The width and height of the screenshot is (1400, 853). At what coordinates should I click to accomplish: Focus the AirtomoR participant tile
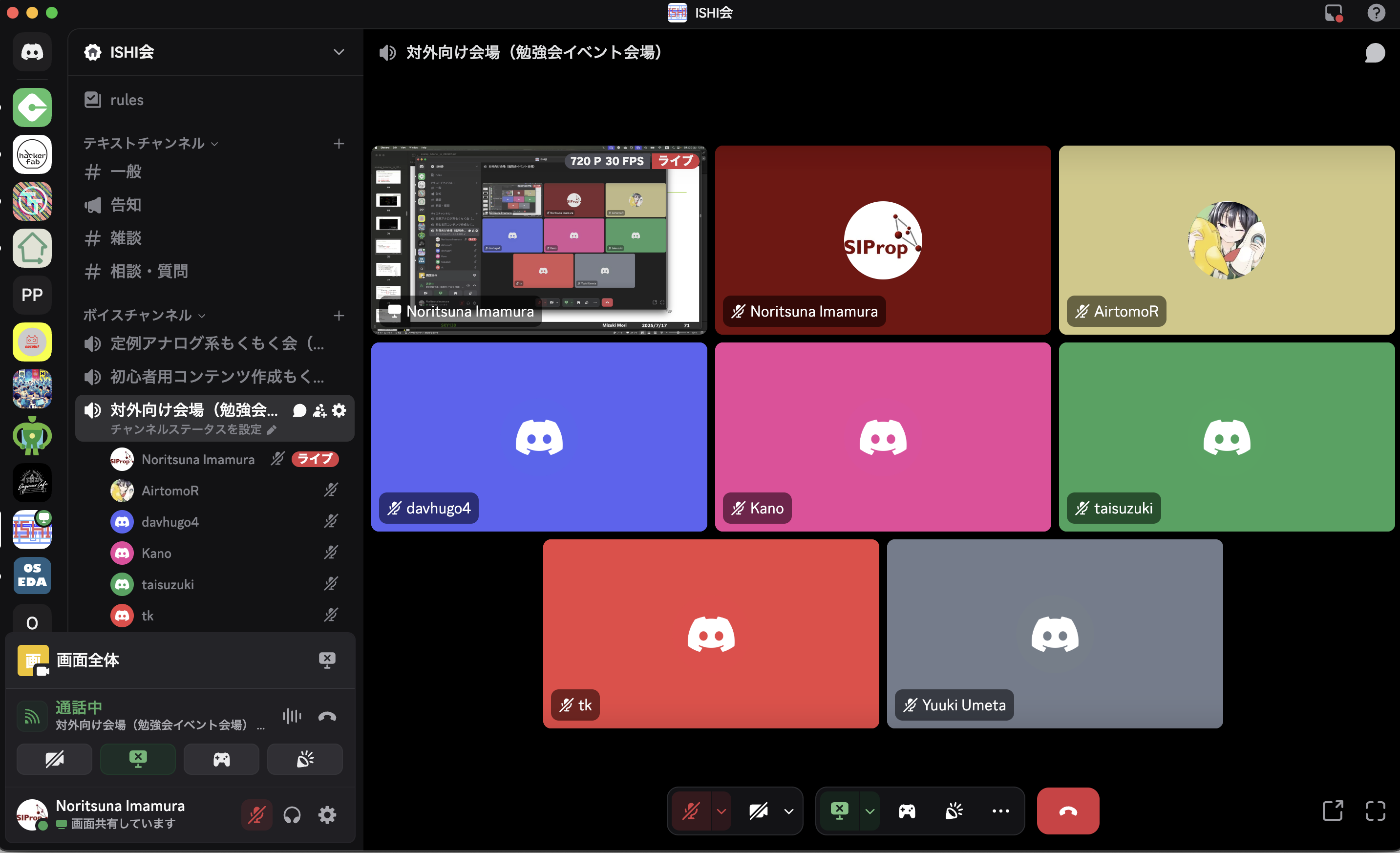pyautogui.click(x=1226, y=240)
